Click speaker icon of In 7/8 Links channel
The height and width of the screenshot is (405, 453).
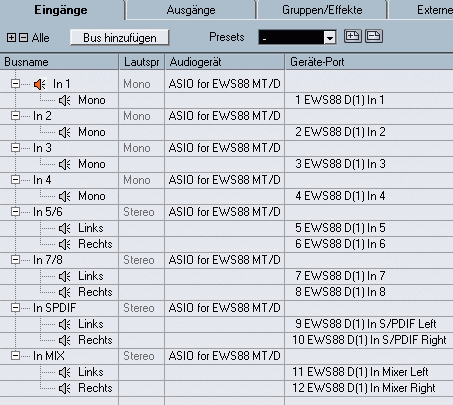coord(65,276)
